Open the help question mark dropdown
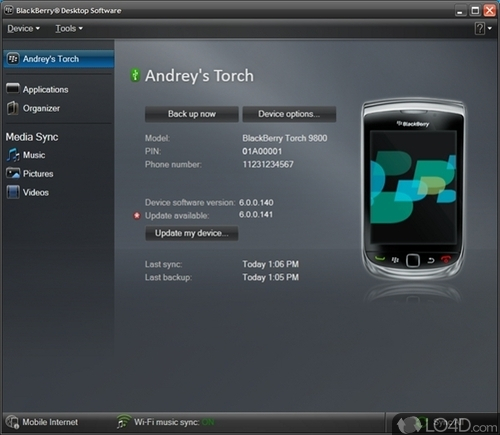The height and width of the screenshot is (435, 500). click(483, 29)
